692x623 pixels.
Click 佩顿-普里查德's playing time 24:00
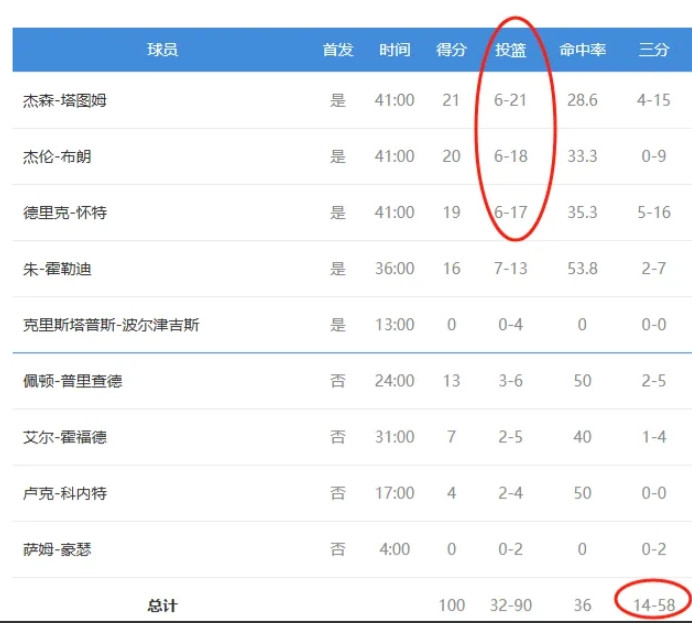pyautogui.click(x=395, y=380)
